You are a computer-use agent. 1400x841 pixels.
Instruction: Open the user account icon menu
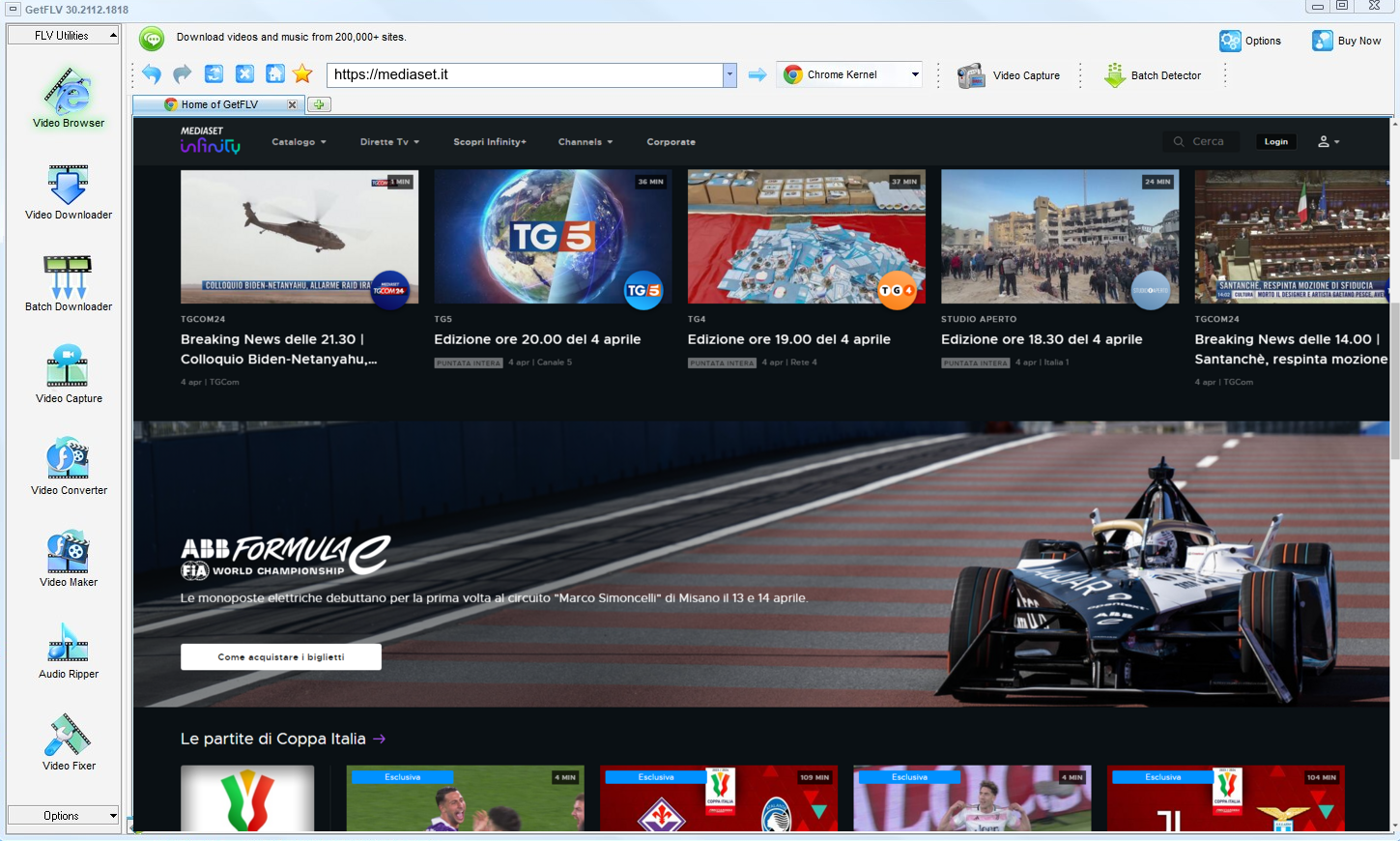click(x=1329, y=141)
